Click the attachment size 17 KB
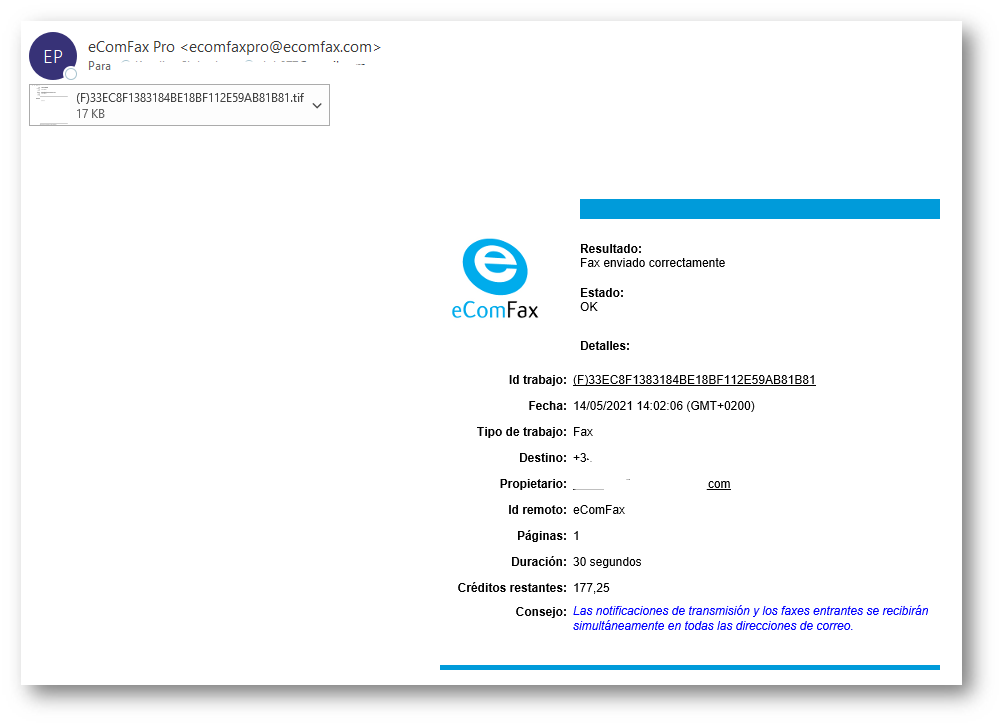1004x727 pixels. point(90,114)
